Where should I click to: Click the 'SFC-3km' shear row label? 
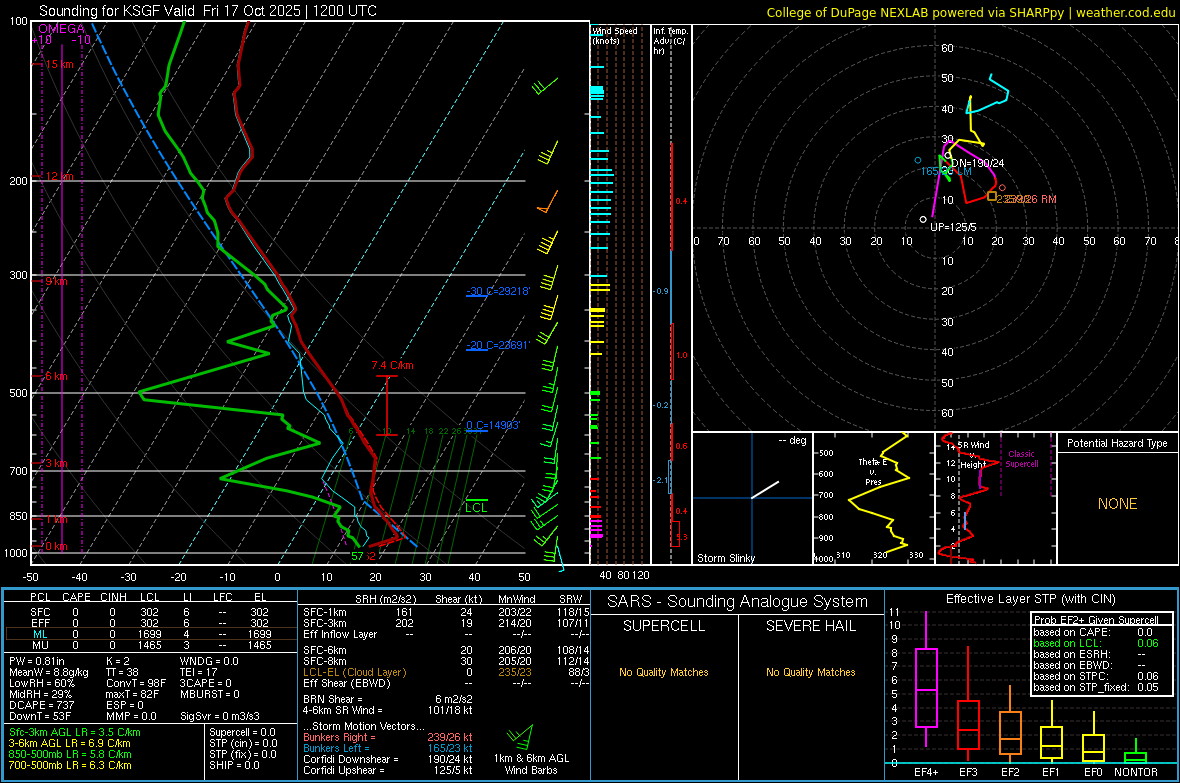(x=324, y=623)
